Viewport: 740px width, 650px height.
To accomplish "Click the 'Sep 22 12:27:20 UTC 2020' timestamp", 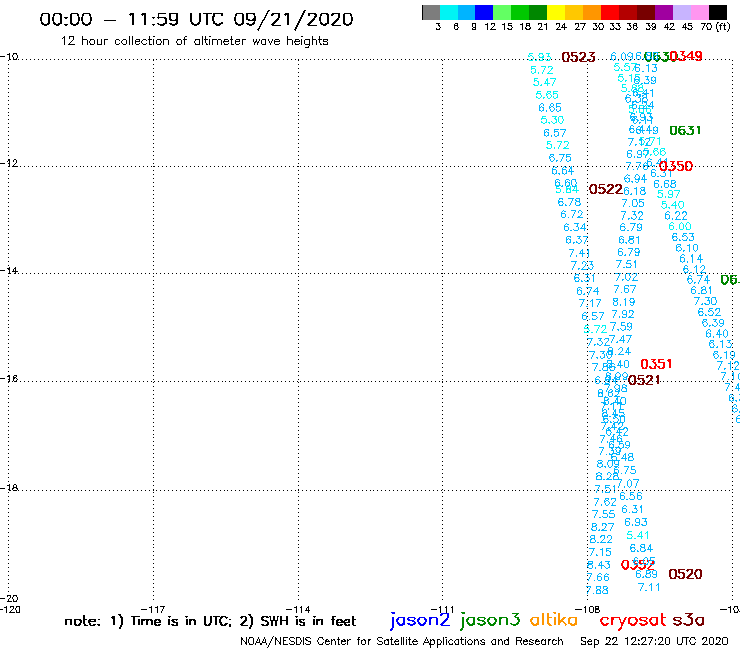I will coord(654,642).
